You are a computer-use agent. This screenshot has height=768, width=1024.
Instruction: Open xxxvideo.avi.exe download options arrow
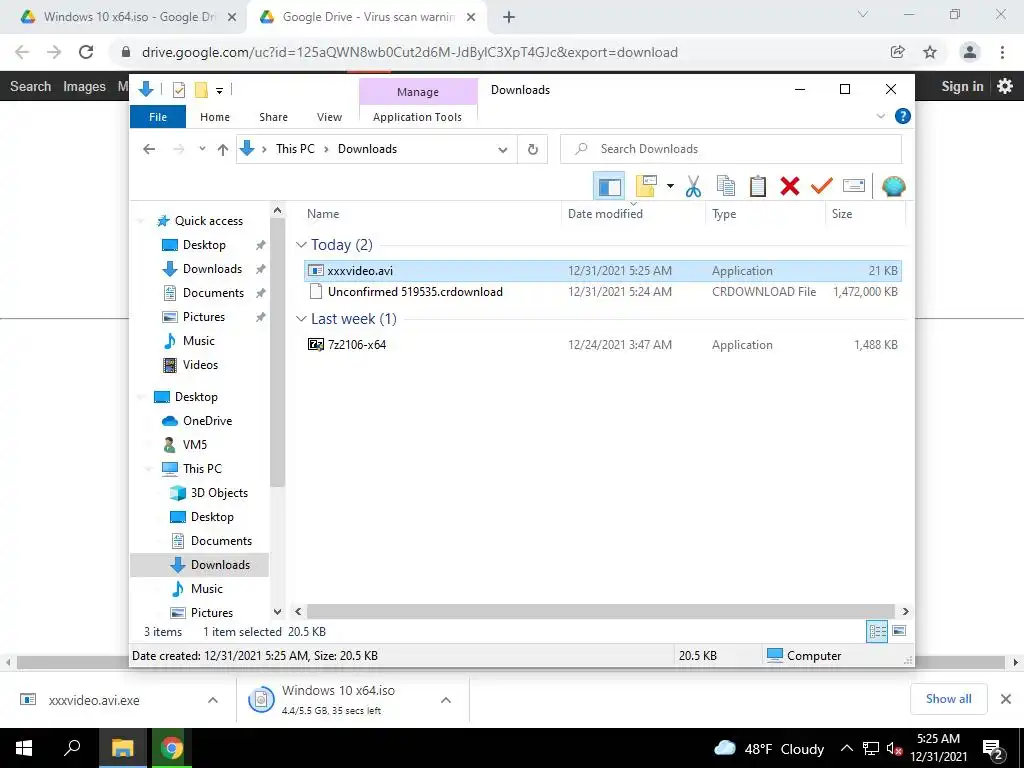[x=213, y=700]
